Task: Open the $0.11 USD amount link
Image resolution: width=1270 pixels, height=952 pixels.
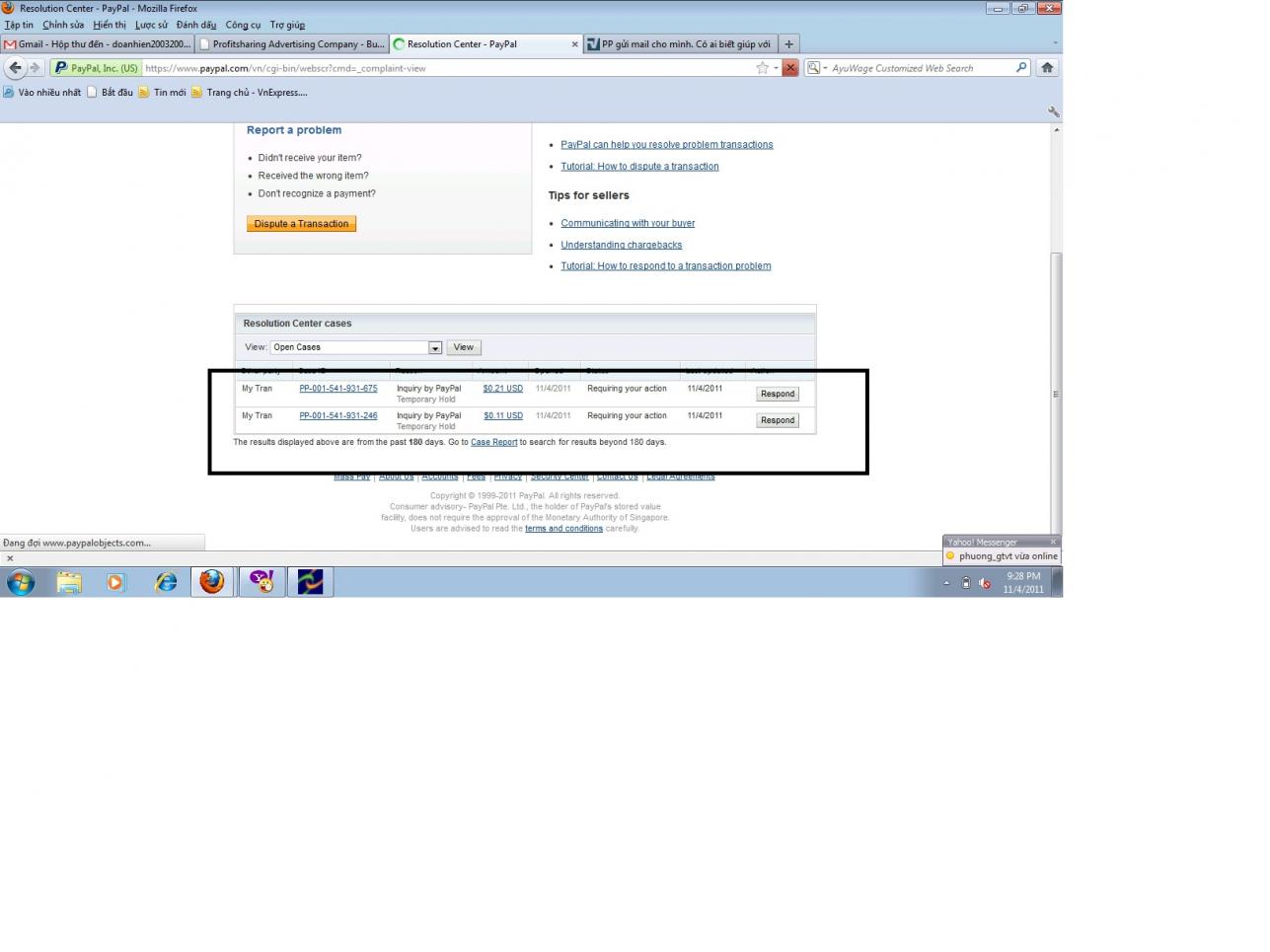Action: (503, 415)
